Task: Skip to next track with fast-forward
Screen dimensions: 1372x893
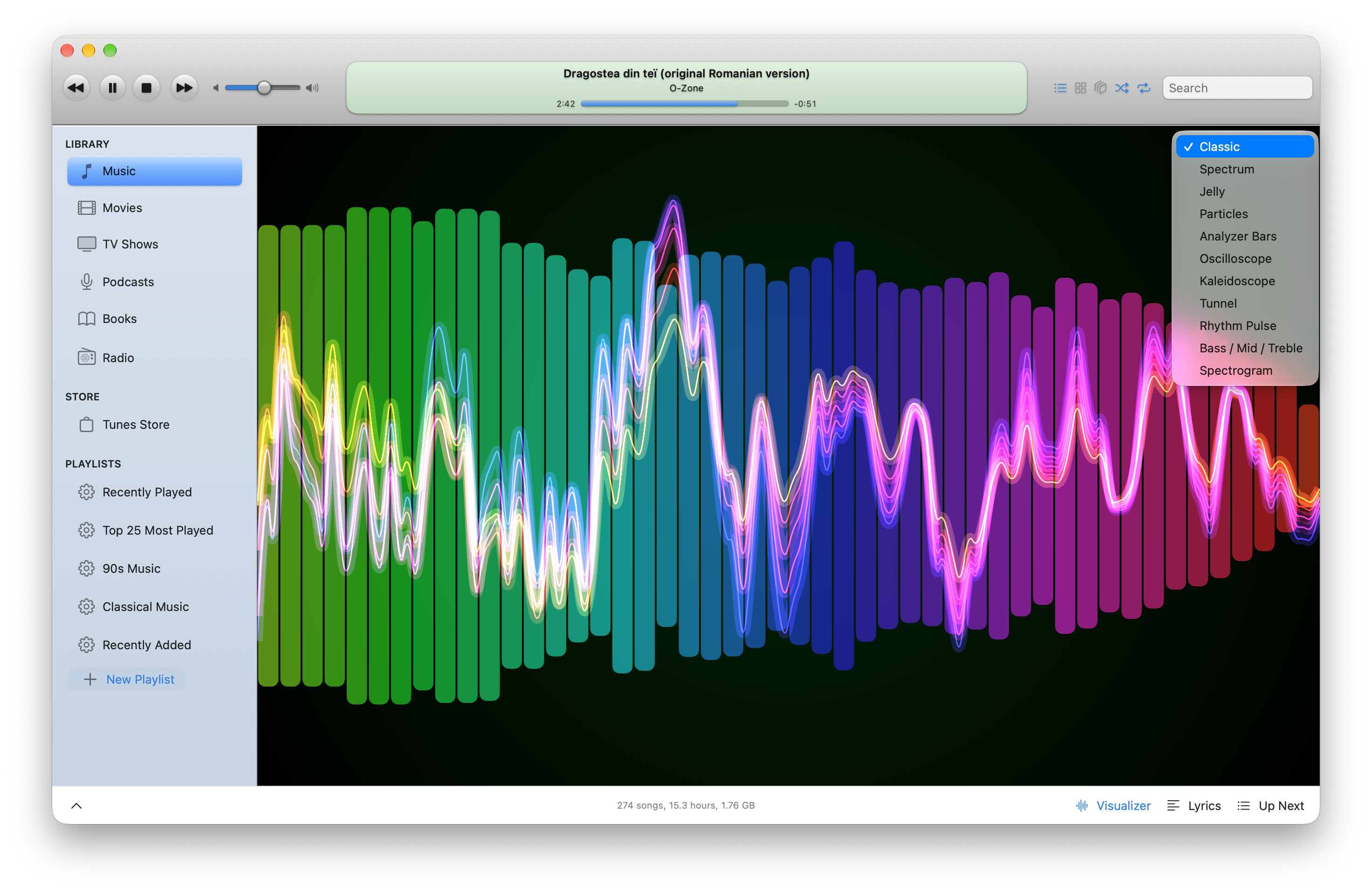Action: pyautogui.click(x=184, y=88)
